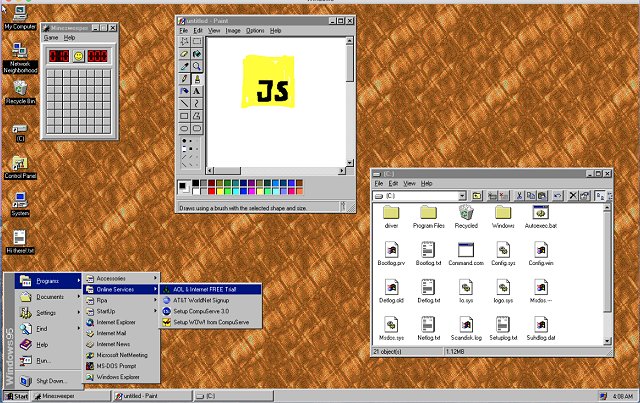Select the black swatch in Paint palette
640x403 pixels.
click(x=196, y=183)
